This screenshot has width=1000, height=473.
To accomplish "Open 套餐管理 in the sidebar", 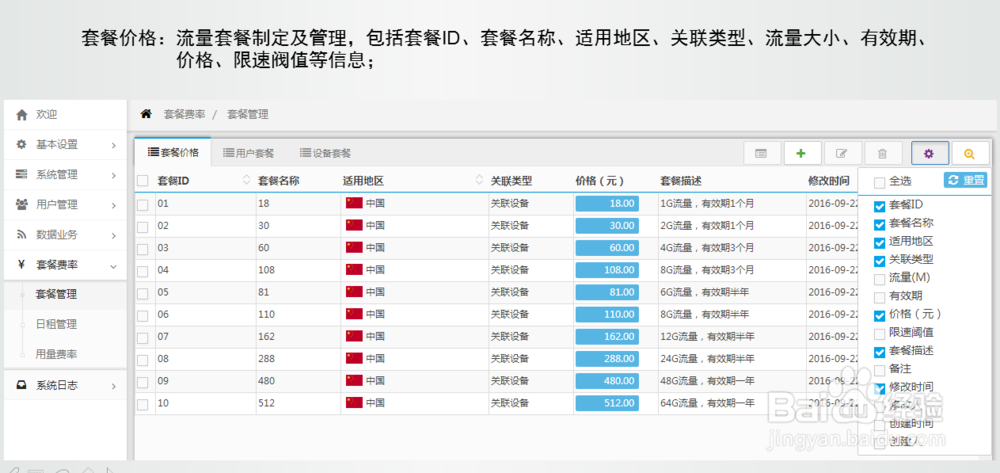I will coord(56,295).
